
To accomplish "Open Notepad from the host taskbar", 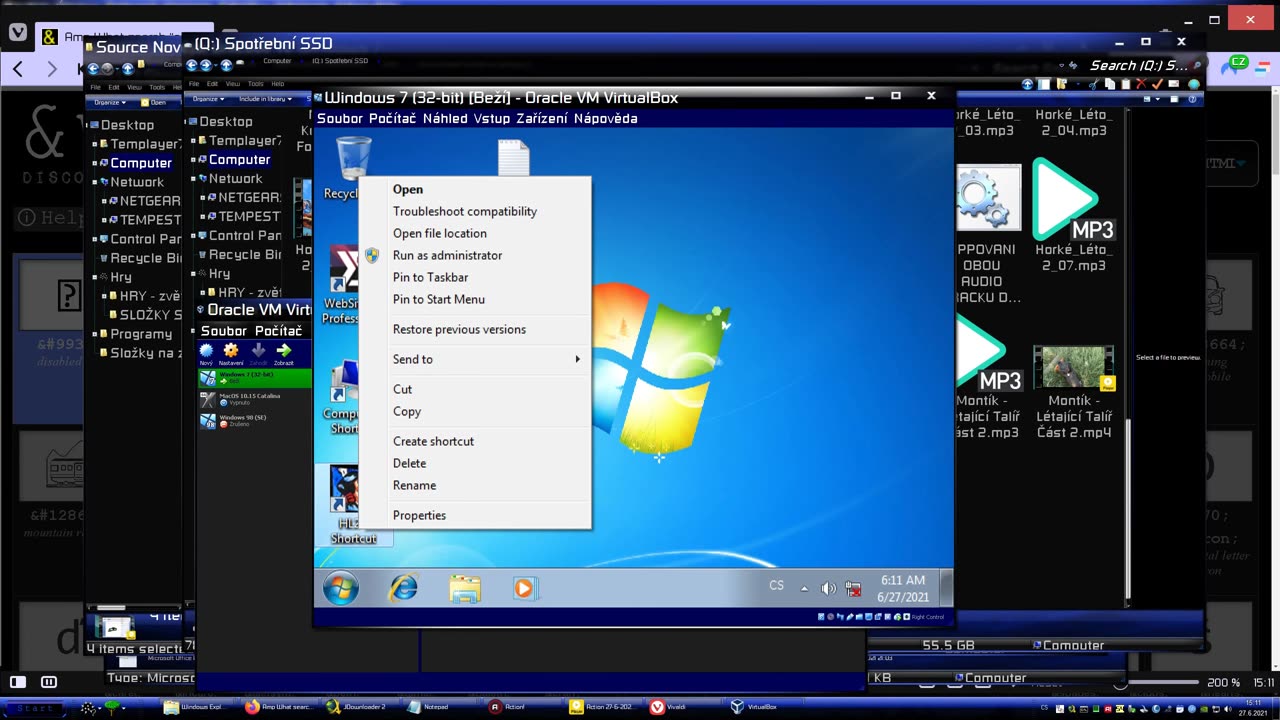I will point(442,706).
